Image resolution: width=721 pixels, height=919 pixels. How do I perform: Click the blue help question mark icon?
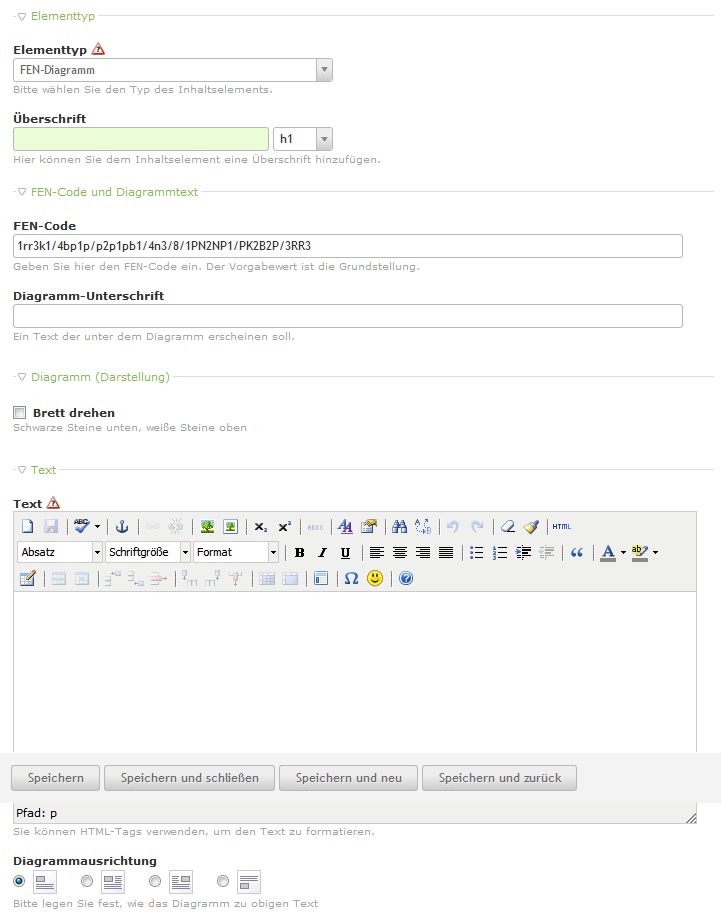pyautogui.click(x=406, y=578)
